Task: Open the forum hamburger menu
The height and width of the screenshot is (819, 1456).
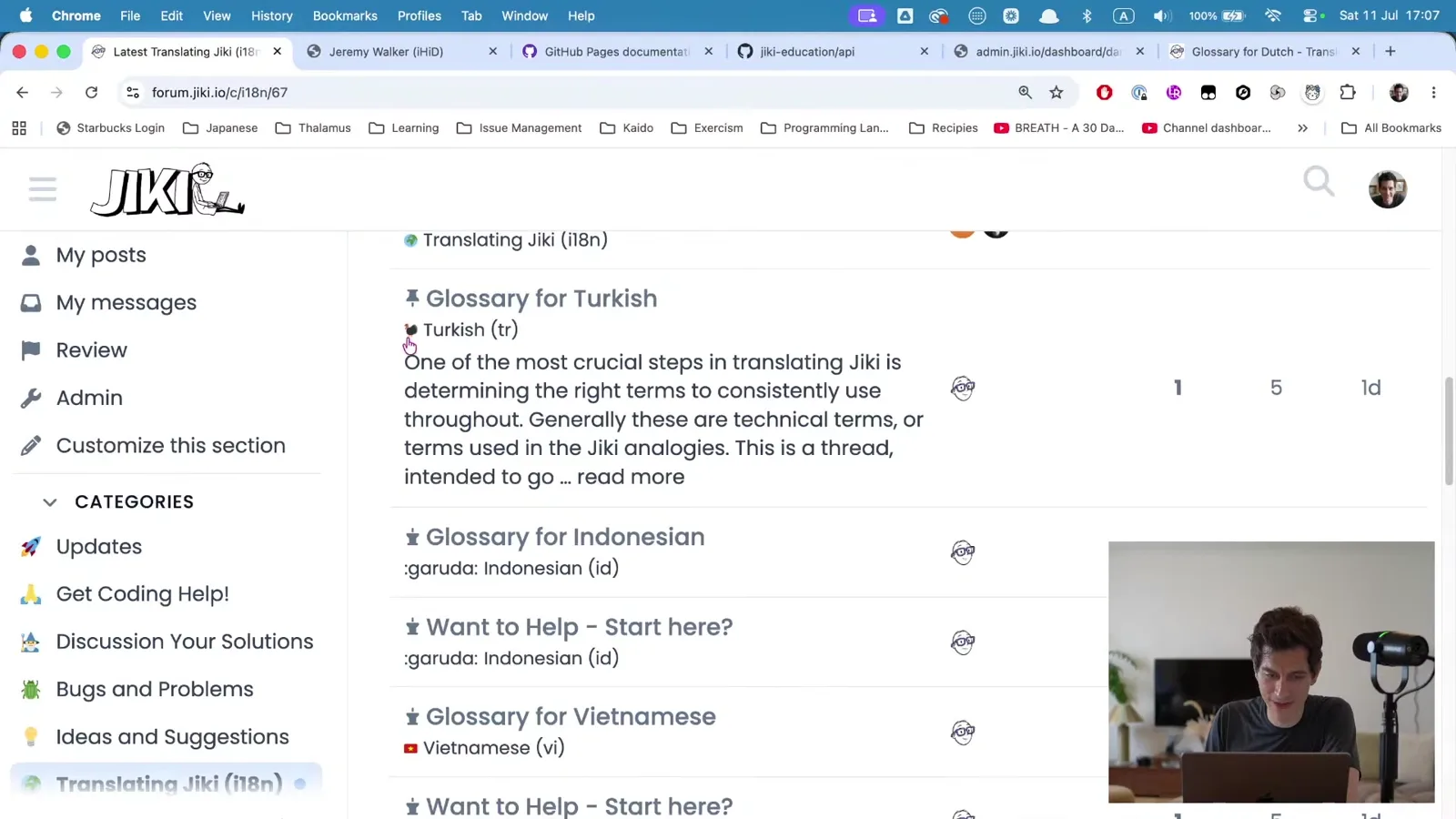Action: pos(42,189)
